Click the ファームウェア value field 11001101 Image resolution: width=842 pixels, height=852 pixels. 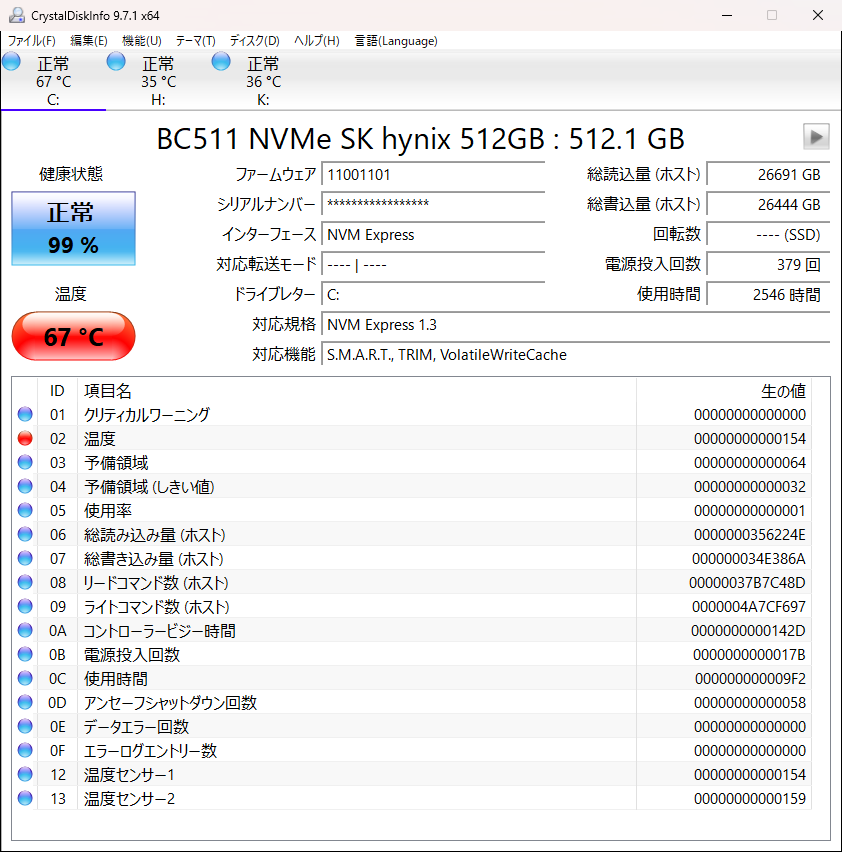pyautogui.click(x=433, y=174)
